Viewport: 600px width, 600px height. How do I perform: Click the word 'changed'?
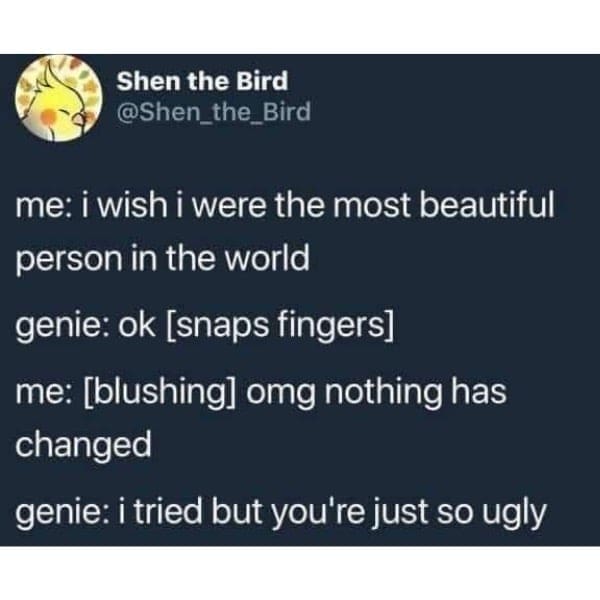point(83,445)
